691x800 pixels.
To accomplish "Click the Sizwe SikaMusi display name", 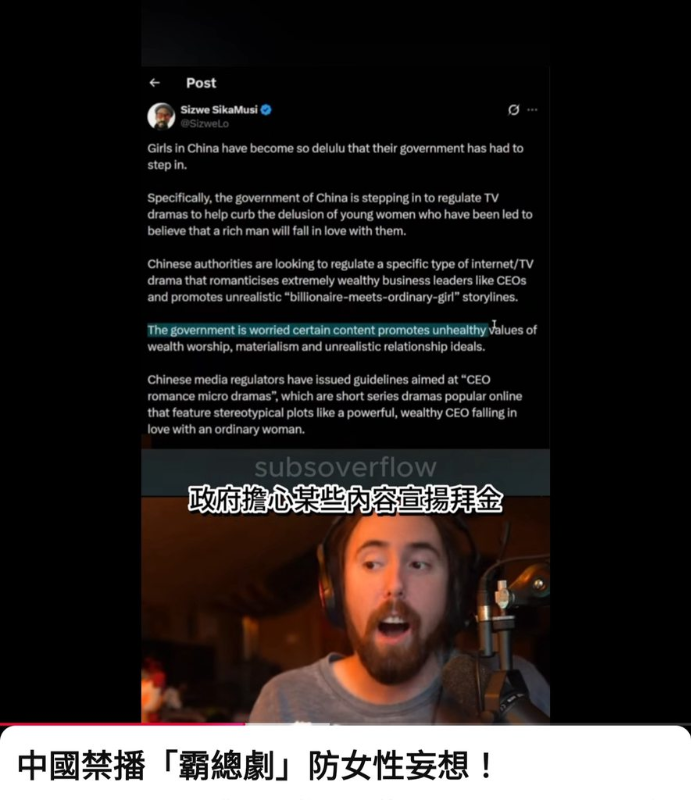I will [x=219, y=110].
